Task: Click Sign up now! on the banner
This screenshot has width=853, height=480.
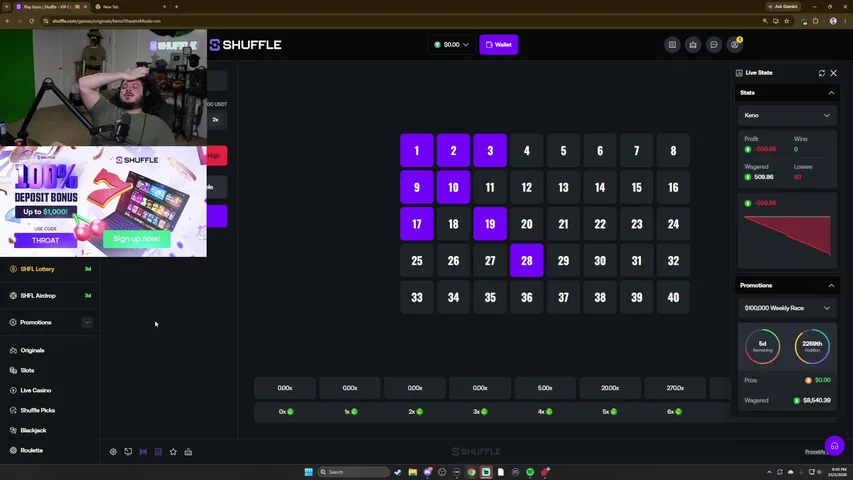Action: pyautogui.click(x=137, y=239)
